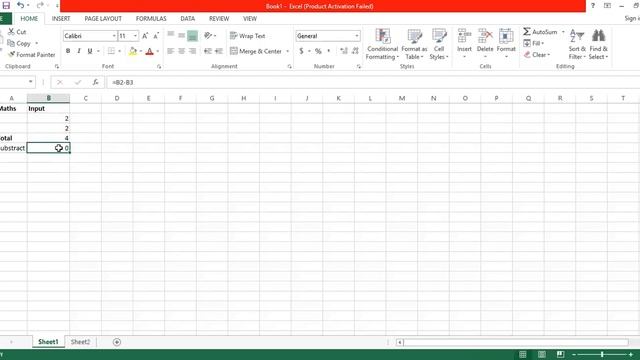Save the workbook from the quick access toolbar
The image size is (640, 360).
pos(6,5)
